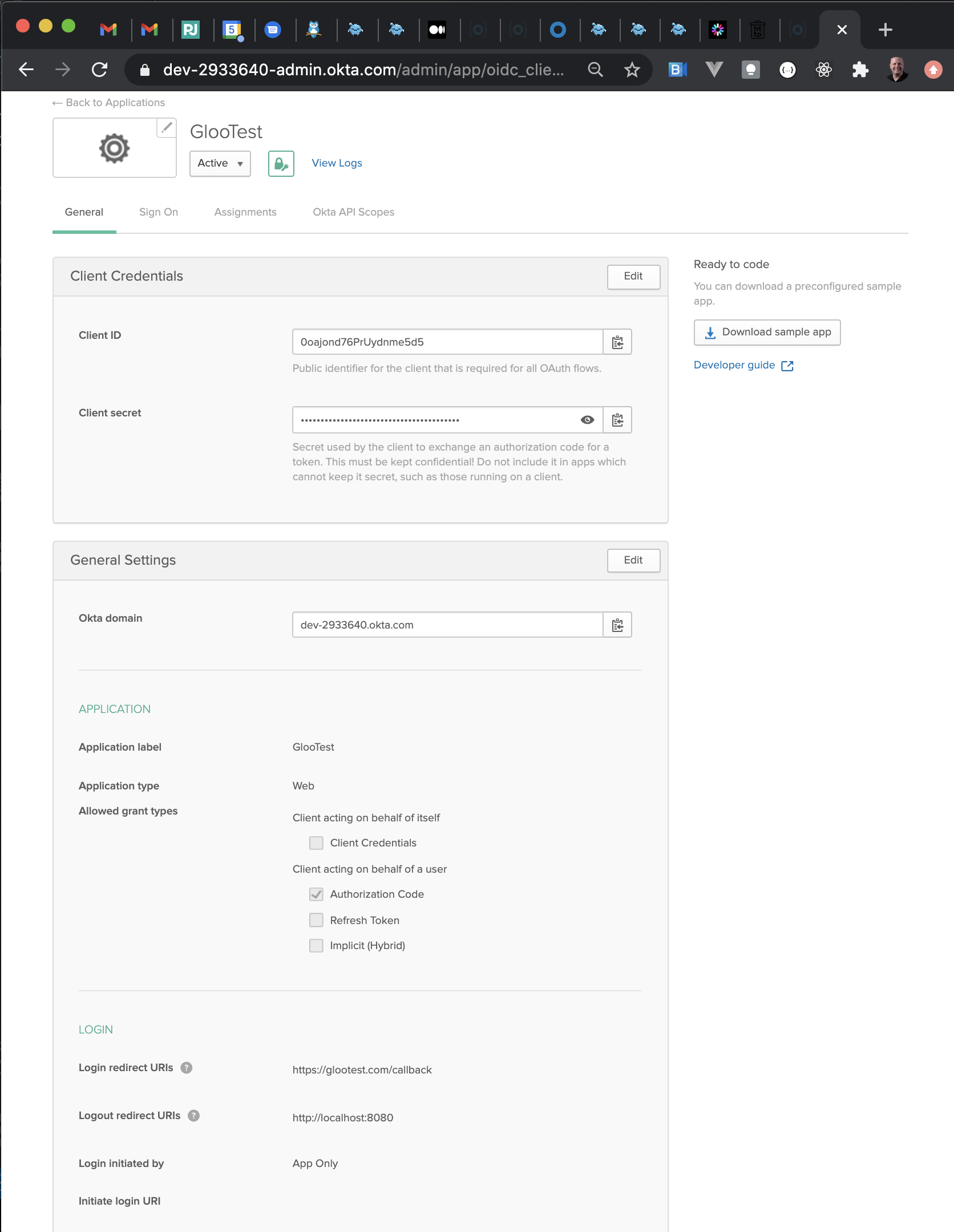954x1232 pixels.
Task: Copy the Client ID to clipboard
Action: tap(617, 342)
